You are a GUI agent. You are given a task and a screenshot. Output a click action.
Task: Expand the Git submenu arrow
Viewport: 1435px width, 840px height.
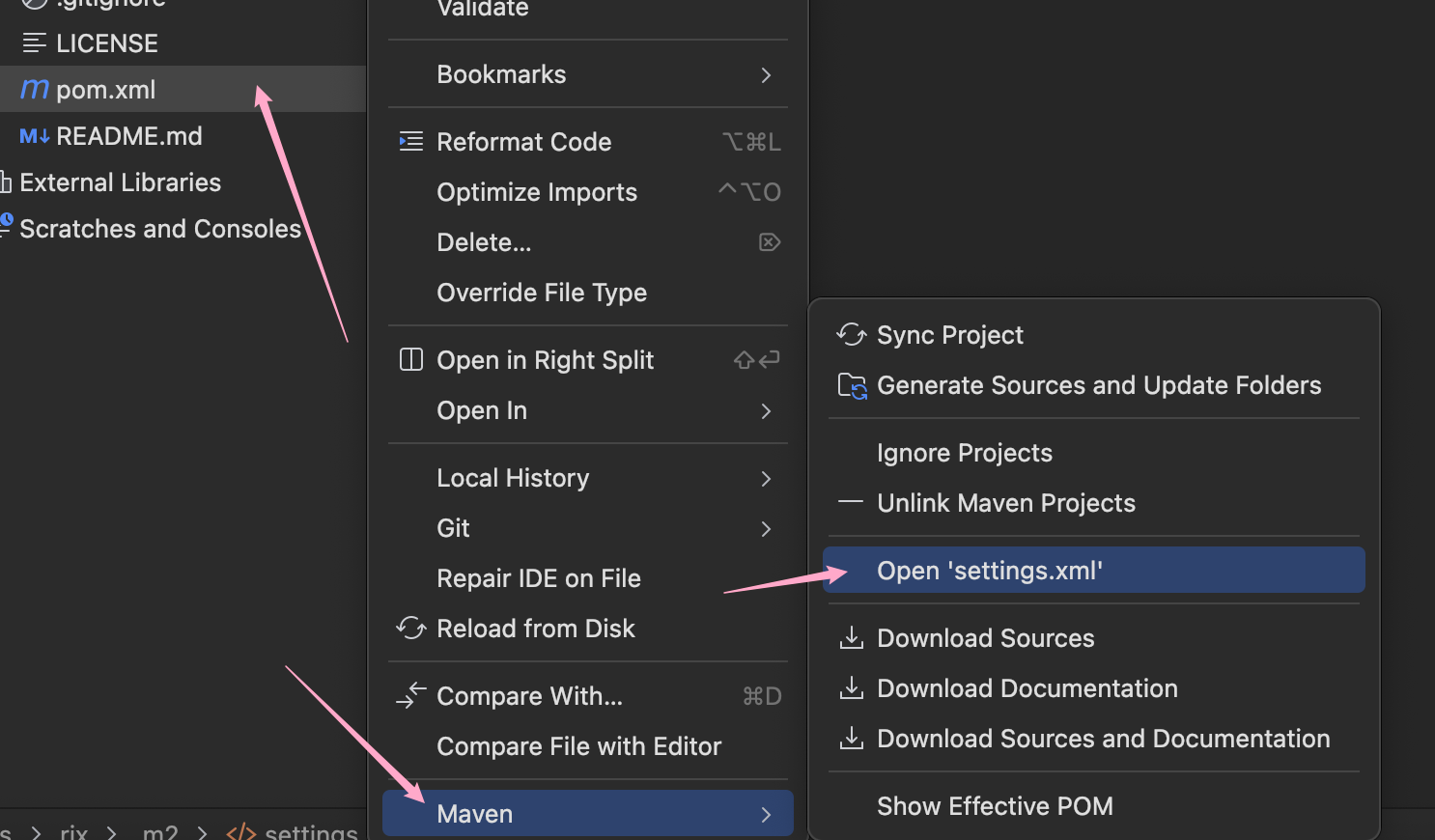click(766, 528)
